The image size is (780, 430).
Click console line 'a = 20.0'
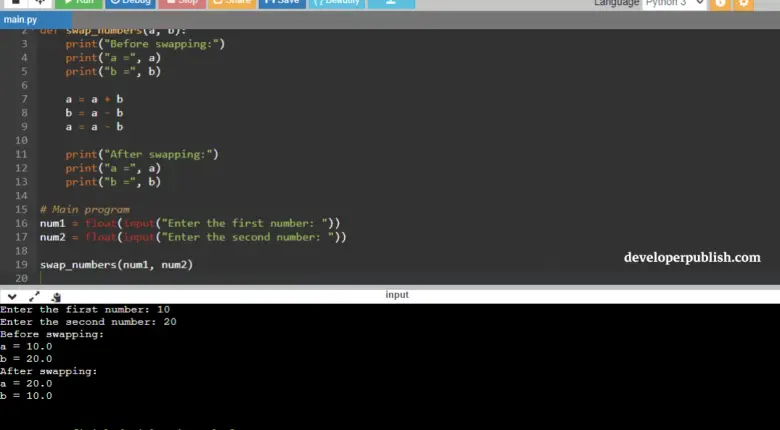point(26,384)
